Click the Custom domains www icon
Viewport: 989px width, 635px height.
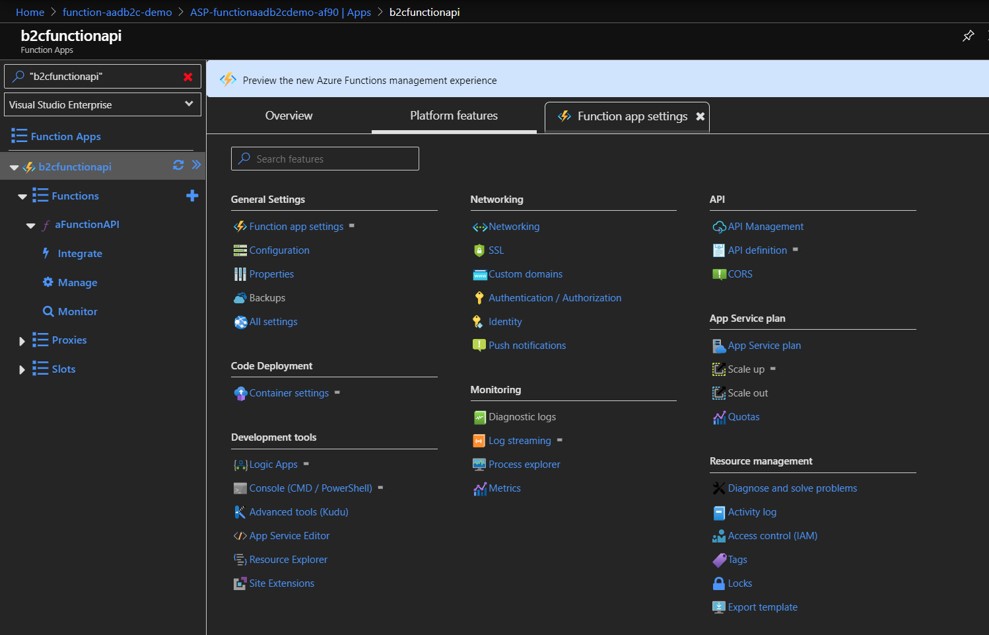coord(479,275)
